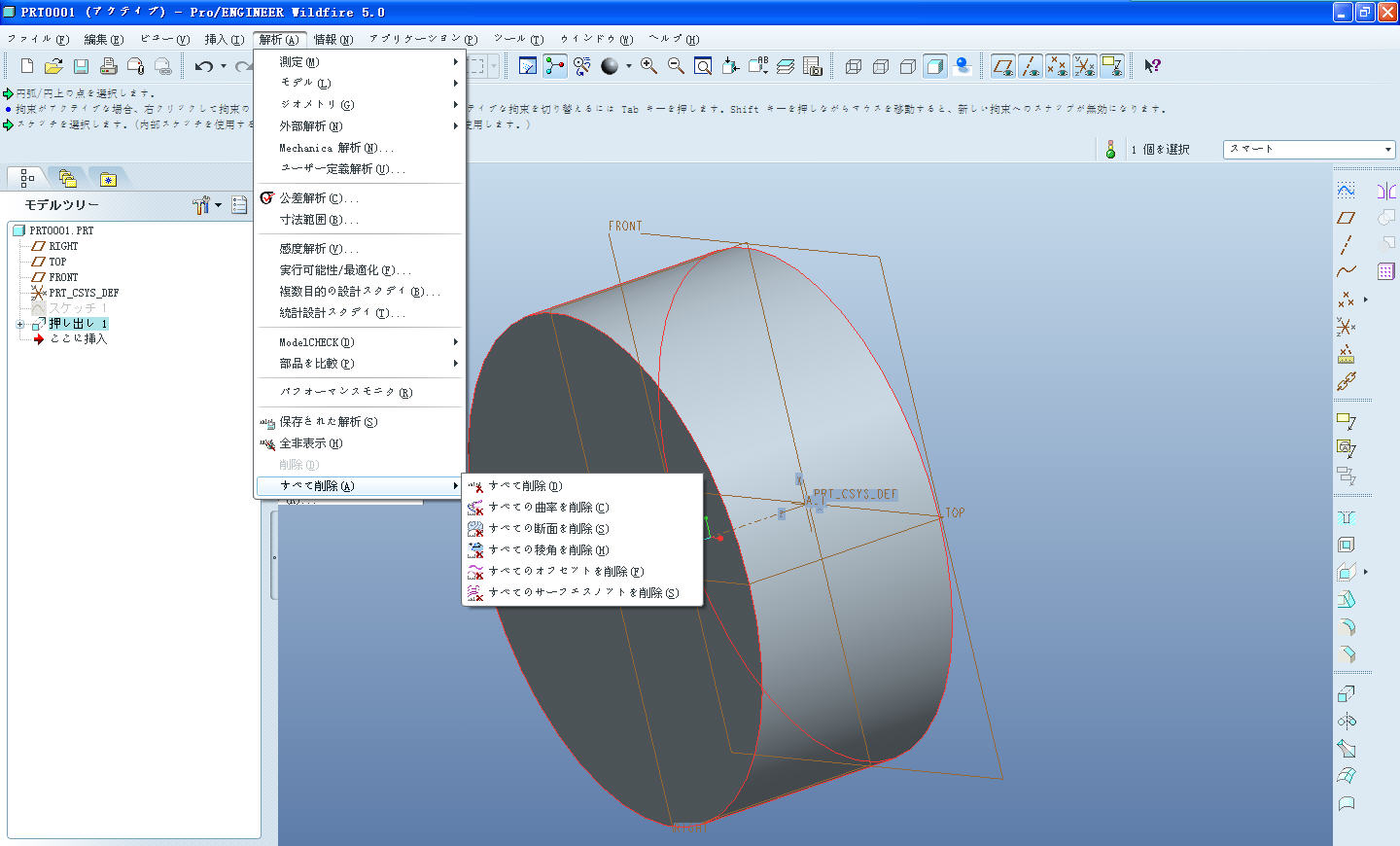This screenshot has width=1400, height=846.
Task: Expand the ジオメトリ submenu
Action: [358, 104]
